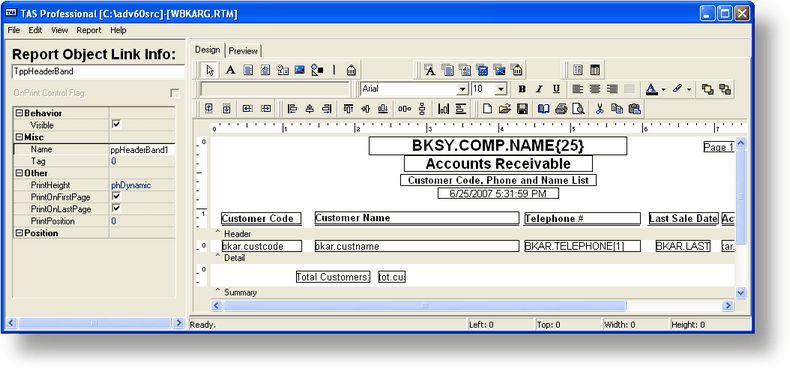Open an existing report file
Image resolution: width=790 pixels, height=369 pixels.
coord(505,108)
